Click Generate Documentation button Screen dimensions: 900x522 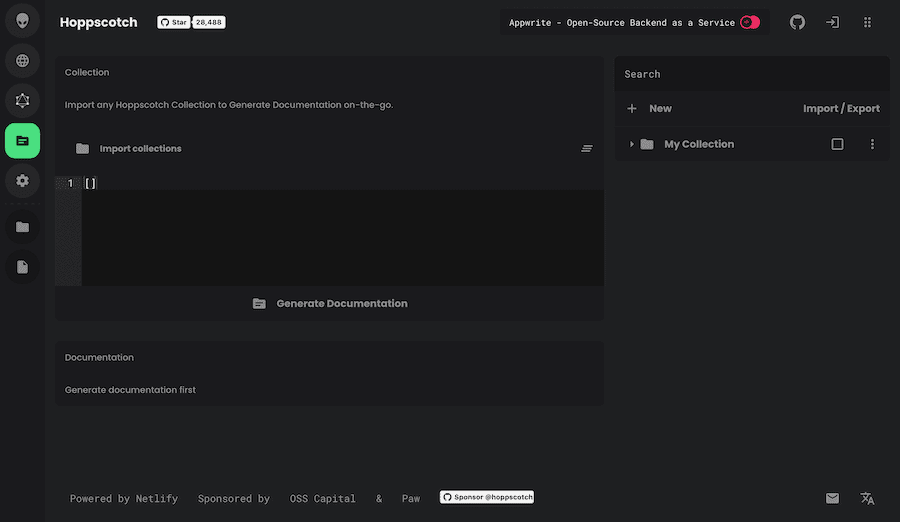330,303
